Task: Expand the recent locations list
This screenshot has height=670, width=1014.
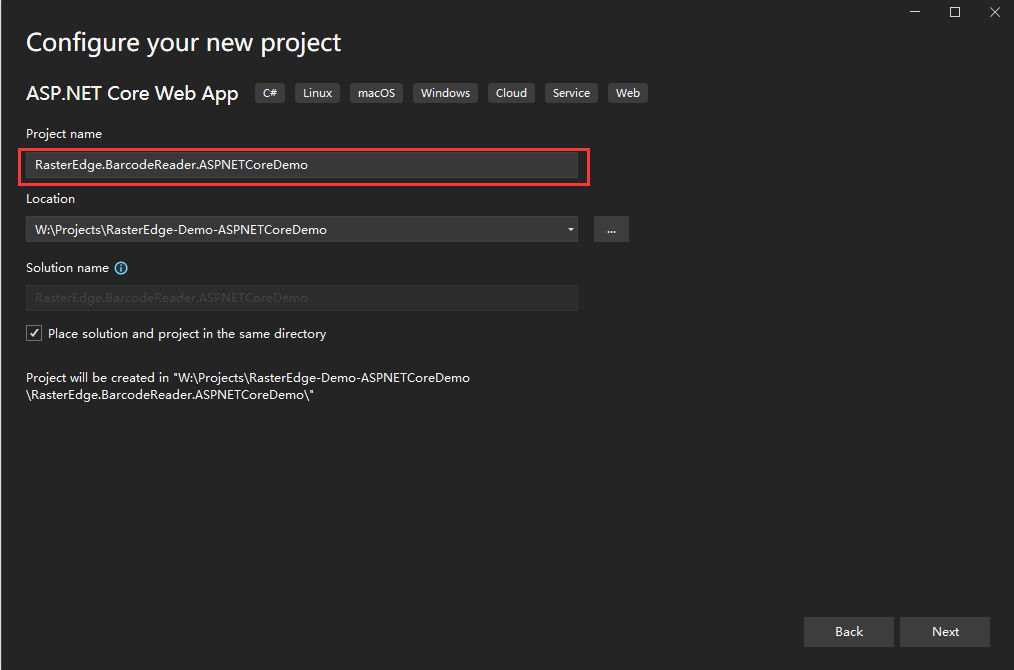Action: 570,228
